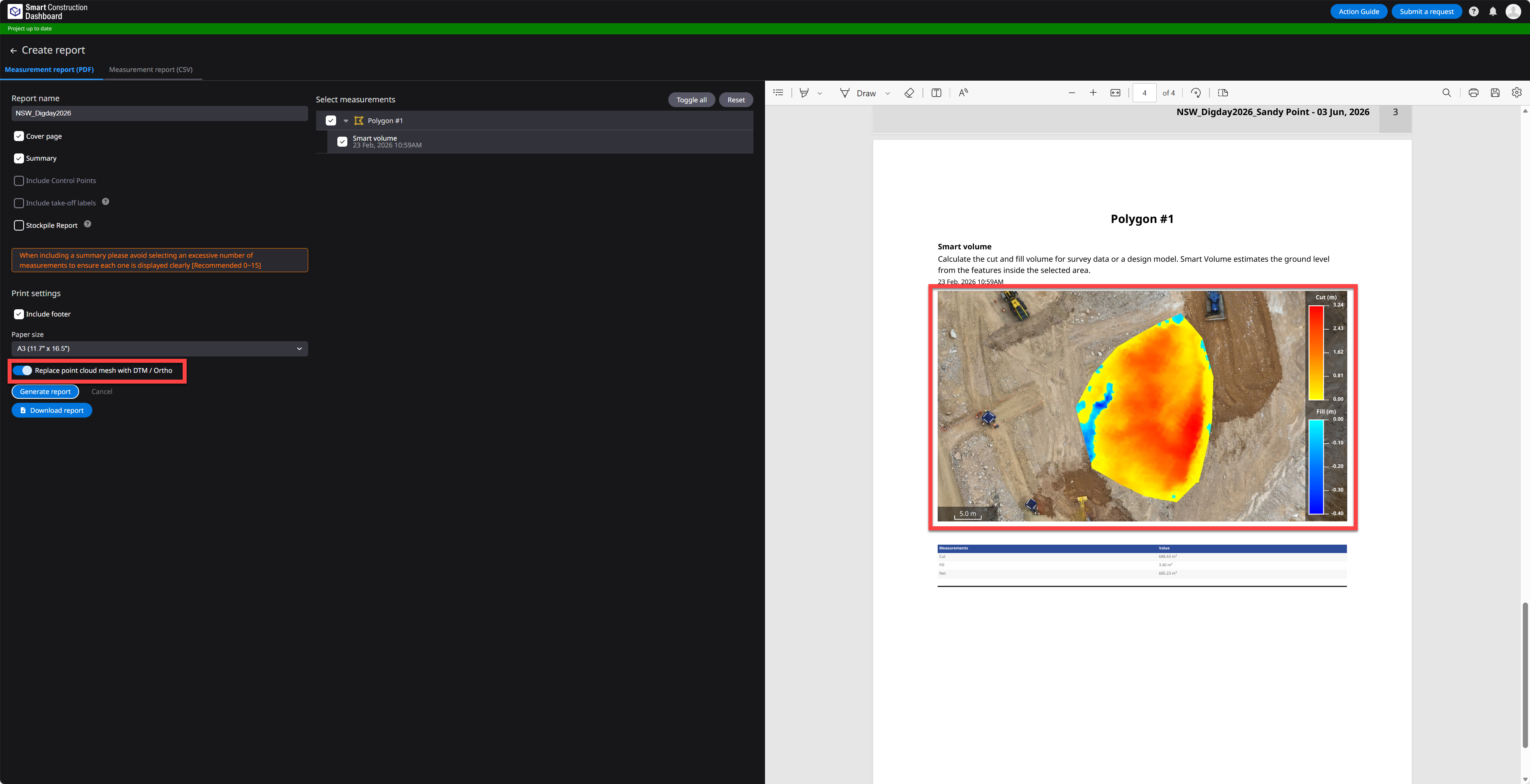Enable Include Control Points
The width and height of the screenshot is (1530, 784).
point(19,181)
